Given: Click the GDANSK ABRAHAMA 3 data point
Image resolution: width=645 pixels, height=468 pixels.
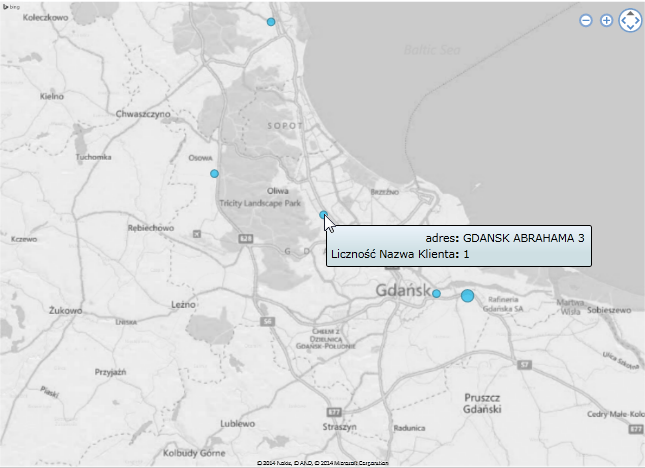Looking at the screenshot, I should 323,215.
